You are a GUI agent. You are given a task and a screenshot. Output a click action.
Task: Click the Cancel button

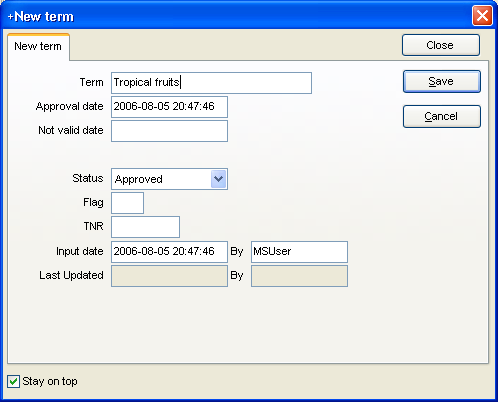[442, 116]
